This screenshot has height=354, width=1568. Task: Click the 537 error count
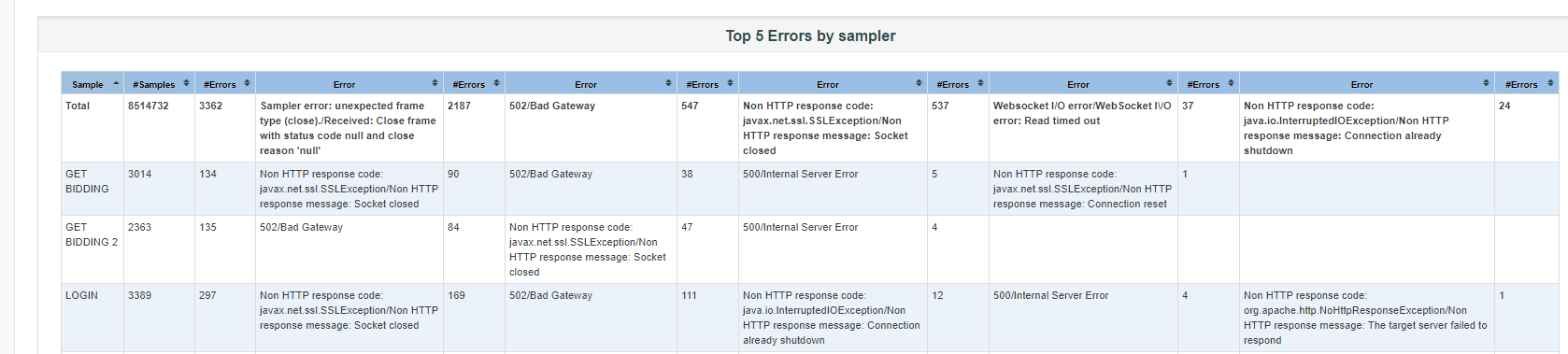tap(940, 106)
